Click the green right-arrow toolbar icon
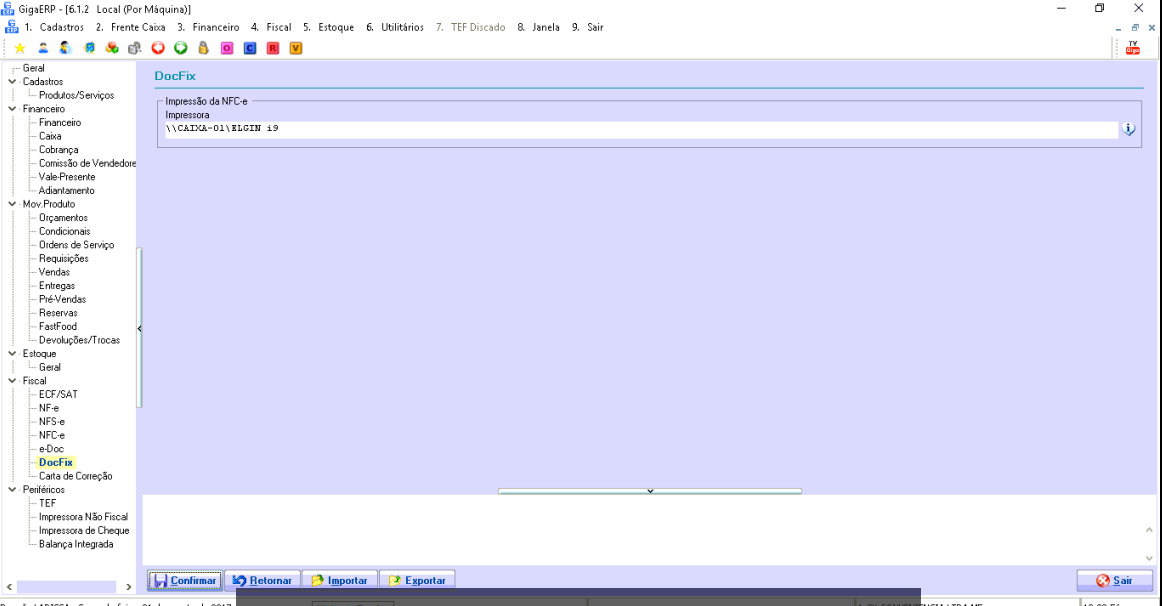 click(x=181, y=48)
